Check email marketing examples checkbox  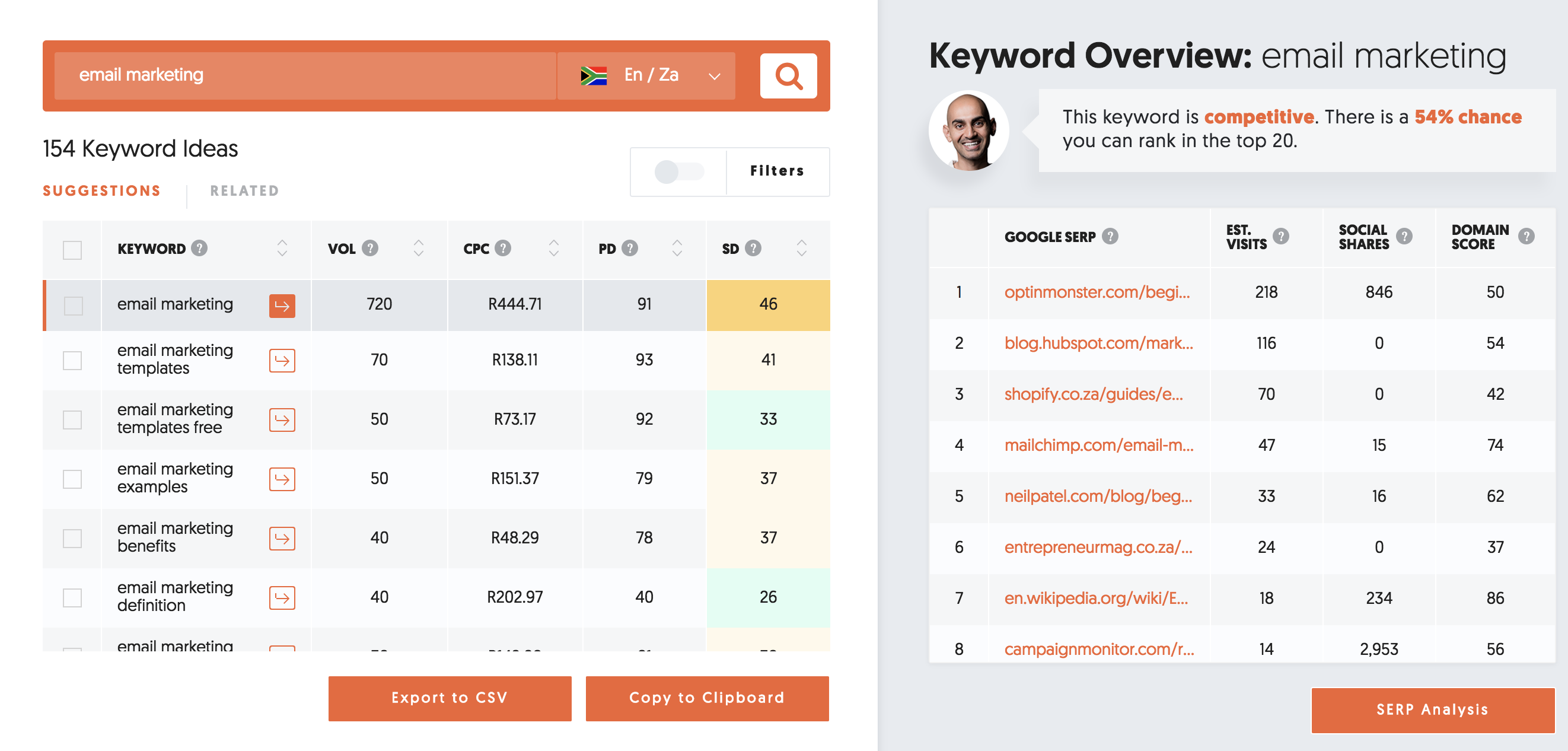coord(72,479)
